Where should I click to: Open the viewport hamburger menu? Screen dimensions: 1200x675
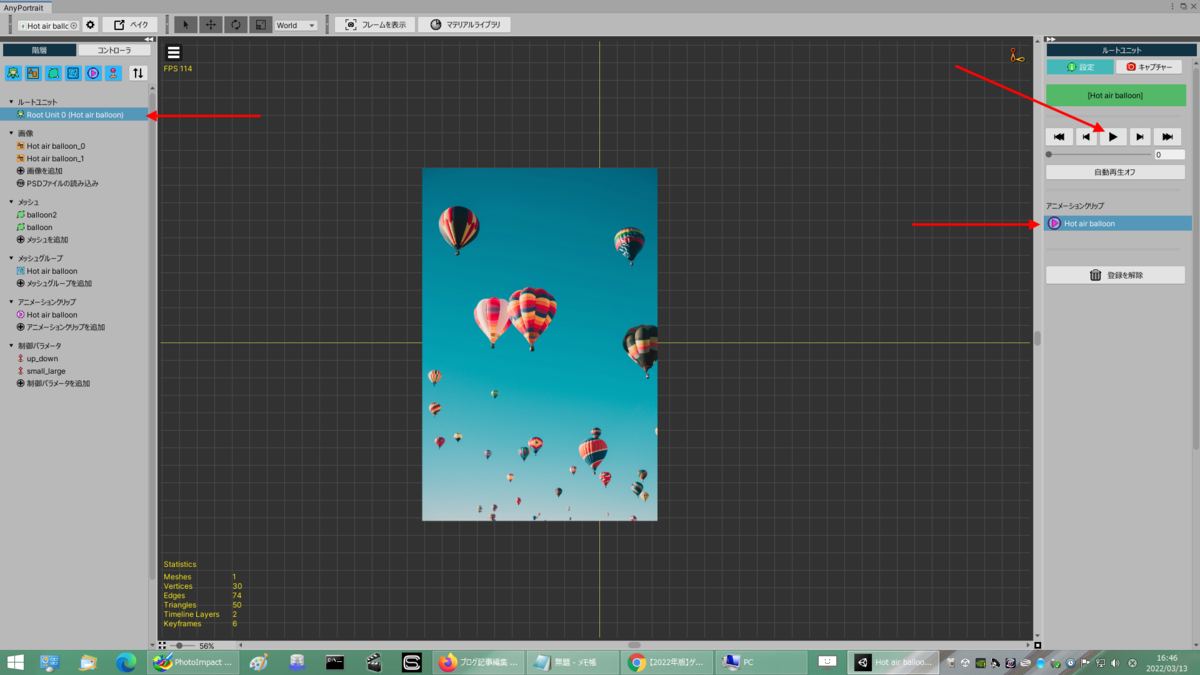(174, 53)
